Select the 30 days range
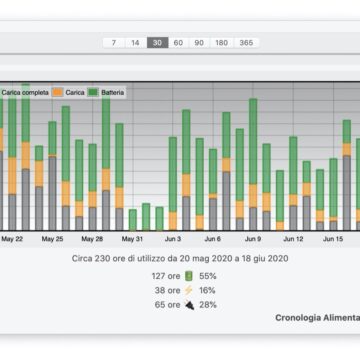The height and width of the screenshot is (360, 360). [x=157, y=43]
